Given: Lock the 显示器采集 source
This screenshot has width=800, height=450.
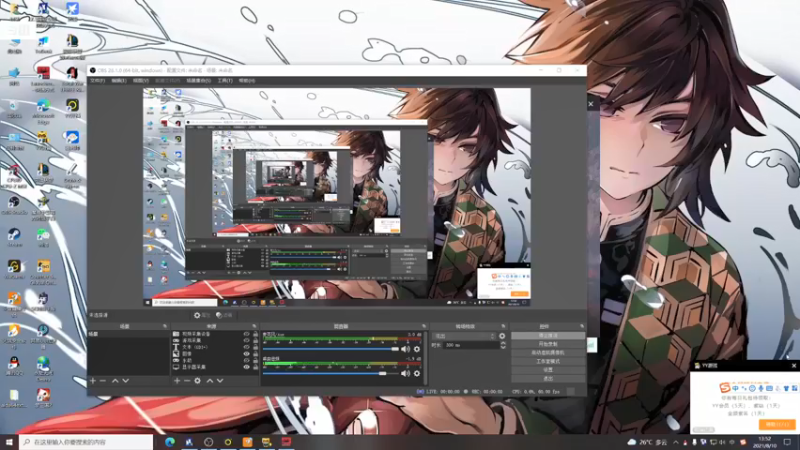Looking at the screenshot, I should [255, 367].
